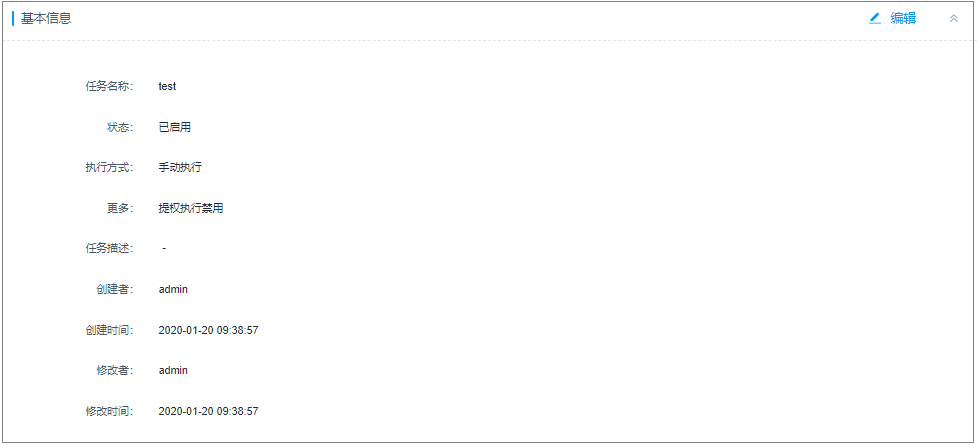Select the 修改时间 field label
977x445 pixels.
point(109,411)
